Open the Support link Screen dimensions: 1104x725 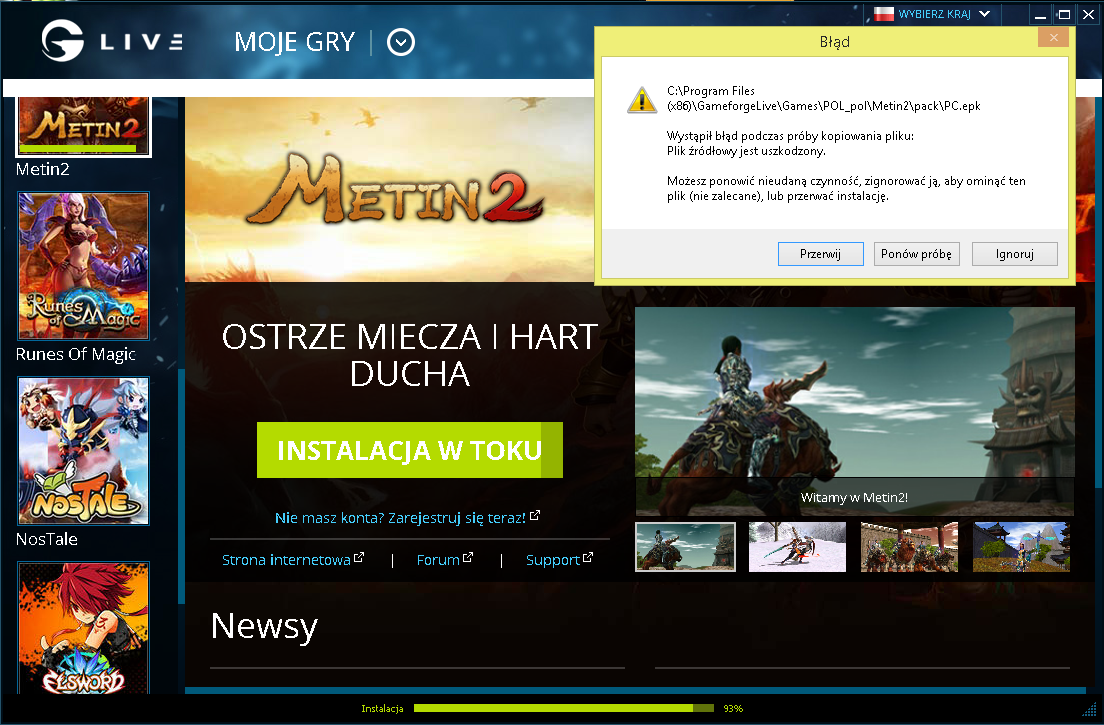click(x=553, y=560)
